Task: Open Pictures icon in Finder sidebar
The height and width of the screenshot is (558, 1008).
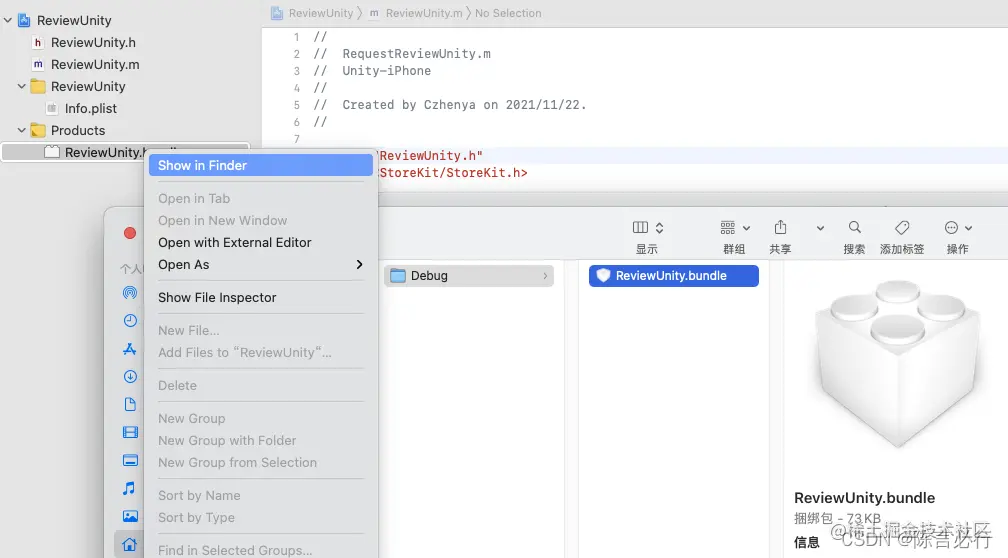Action: [x=130, y=516]
